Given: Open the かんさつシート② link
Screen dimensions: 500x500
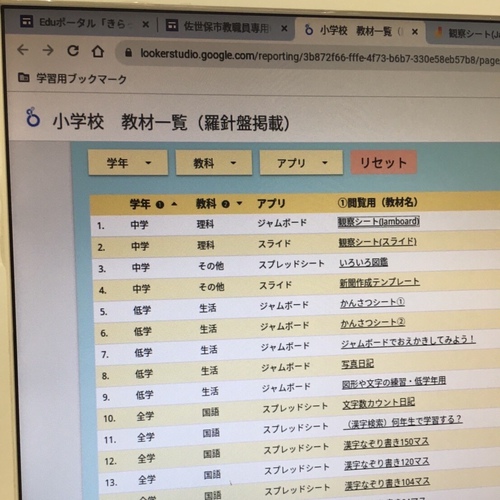Looking at the screenshot, I should (x=373, y=323).
